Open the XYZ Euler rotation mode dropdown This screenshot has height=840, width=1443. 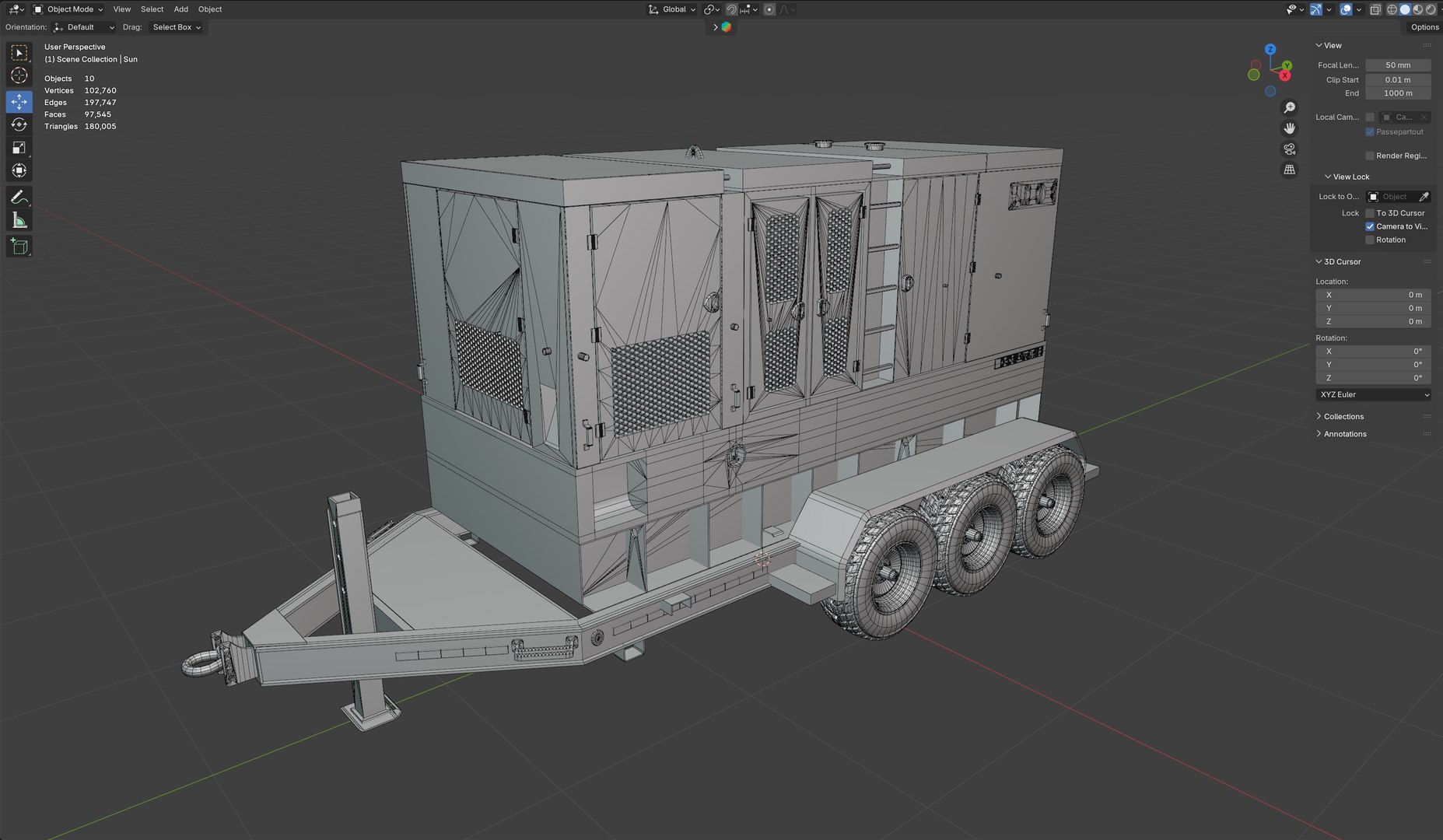pos(1374,394)
